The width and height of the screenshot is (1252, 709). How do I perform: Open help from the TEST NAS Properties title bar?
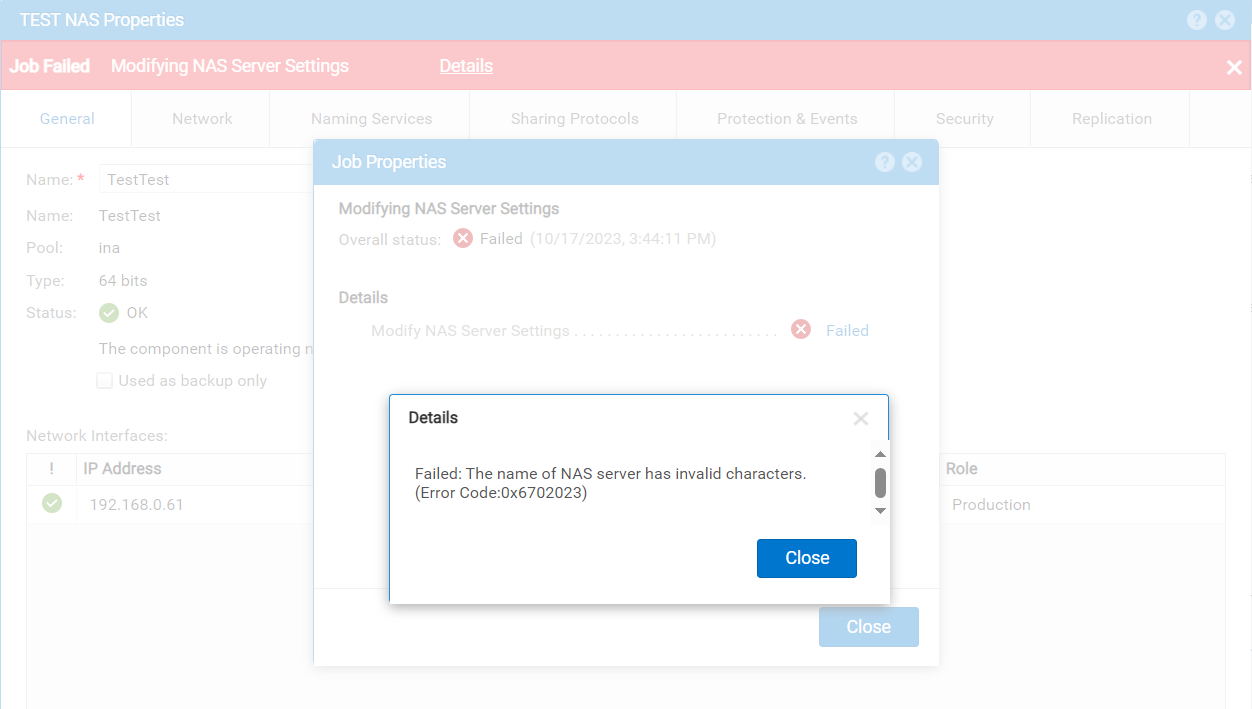click(x=1197, y=19)
